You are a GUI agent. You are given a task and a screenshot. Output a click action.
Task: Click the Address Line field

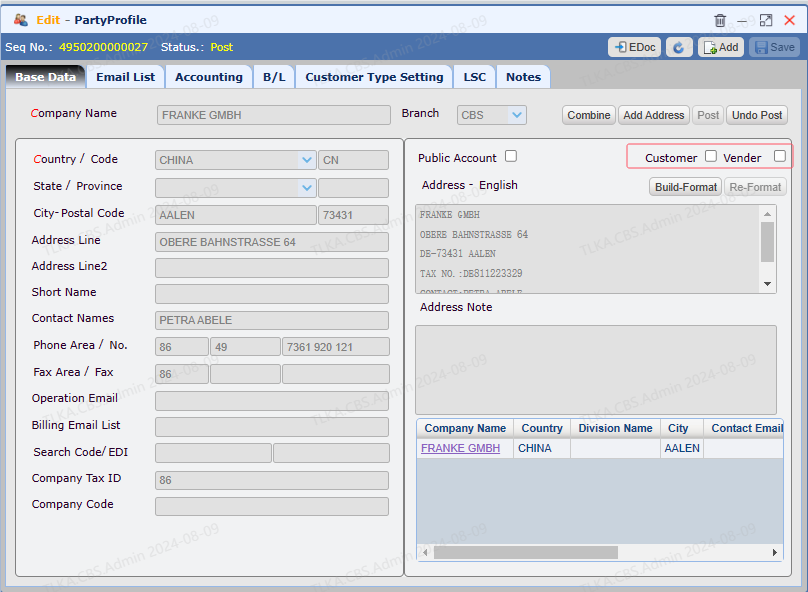(x=272, y=242)
